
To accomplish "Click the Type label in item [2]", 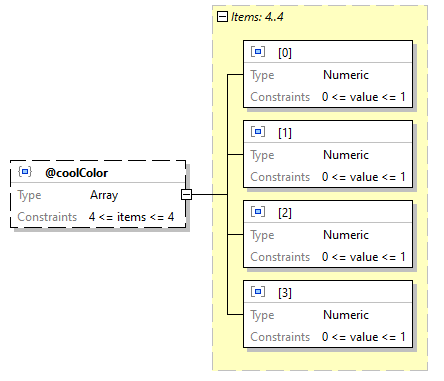I will click(x=262, y=235).
